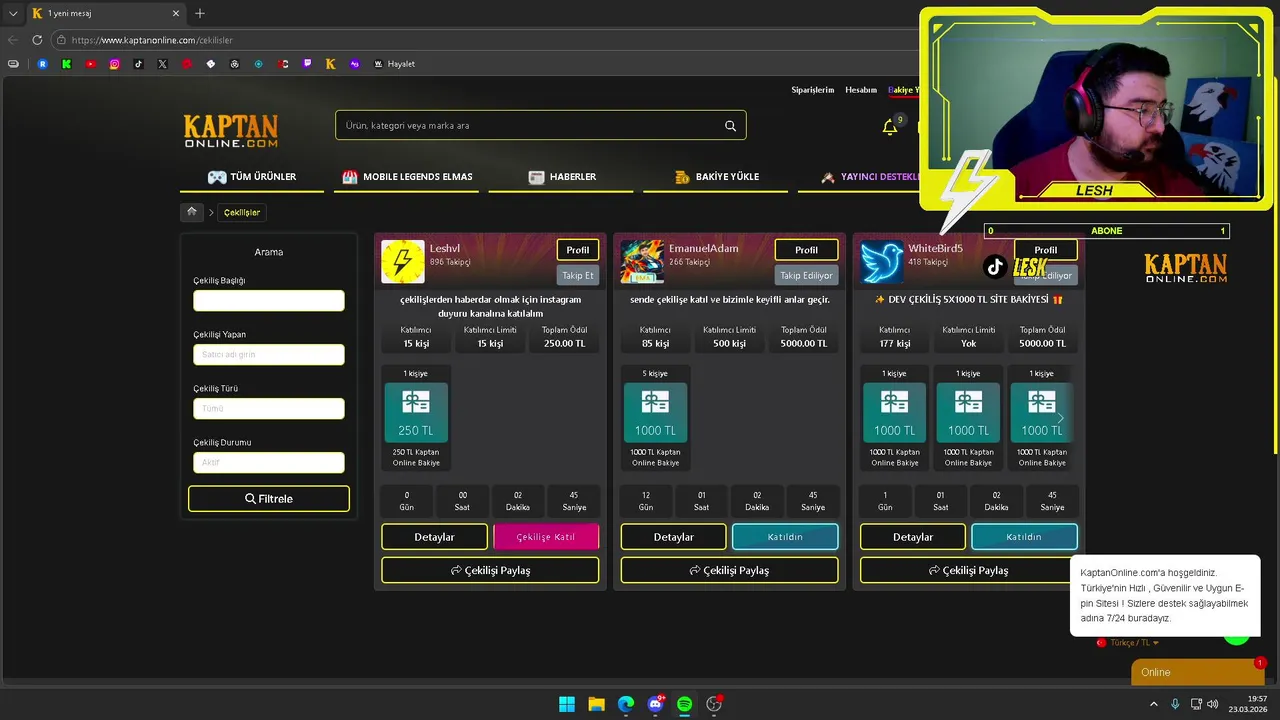The width and height of the screenshot is (1280, 720).
Task: Open Detaylar for Leshvl giveaway
Action: click(434, 537)
